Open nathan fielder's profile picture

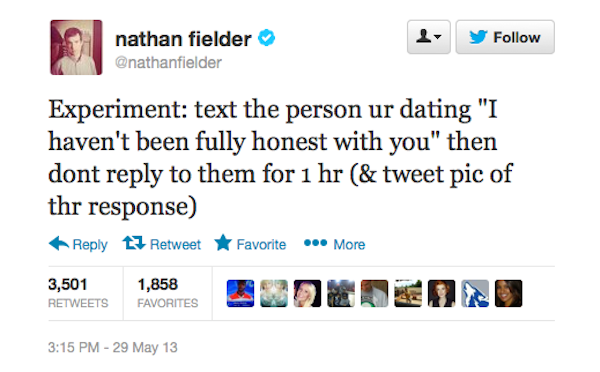click(x=76, y=47)
